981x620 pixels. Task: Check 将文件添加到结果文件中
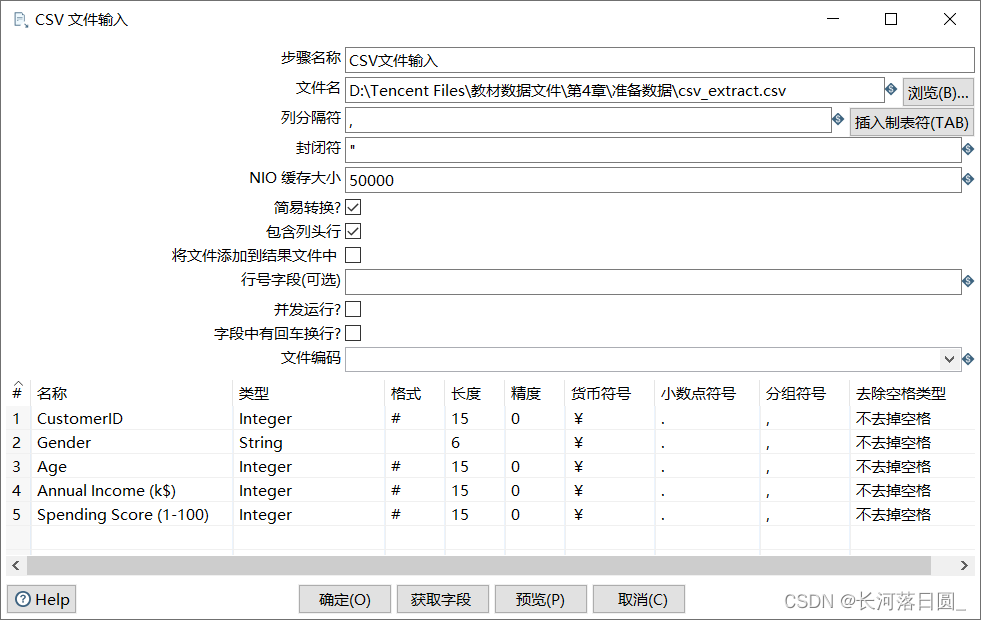[352, 255]
